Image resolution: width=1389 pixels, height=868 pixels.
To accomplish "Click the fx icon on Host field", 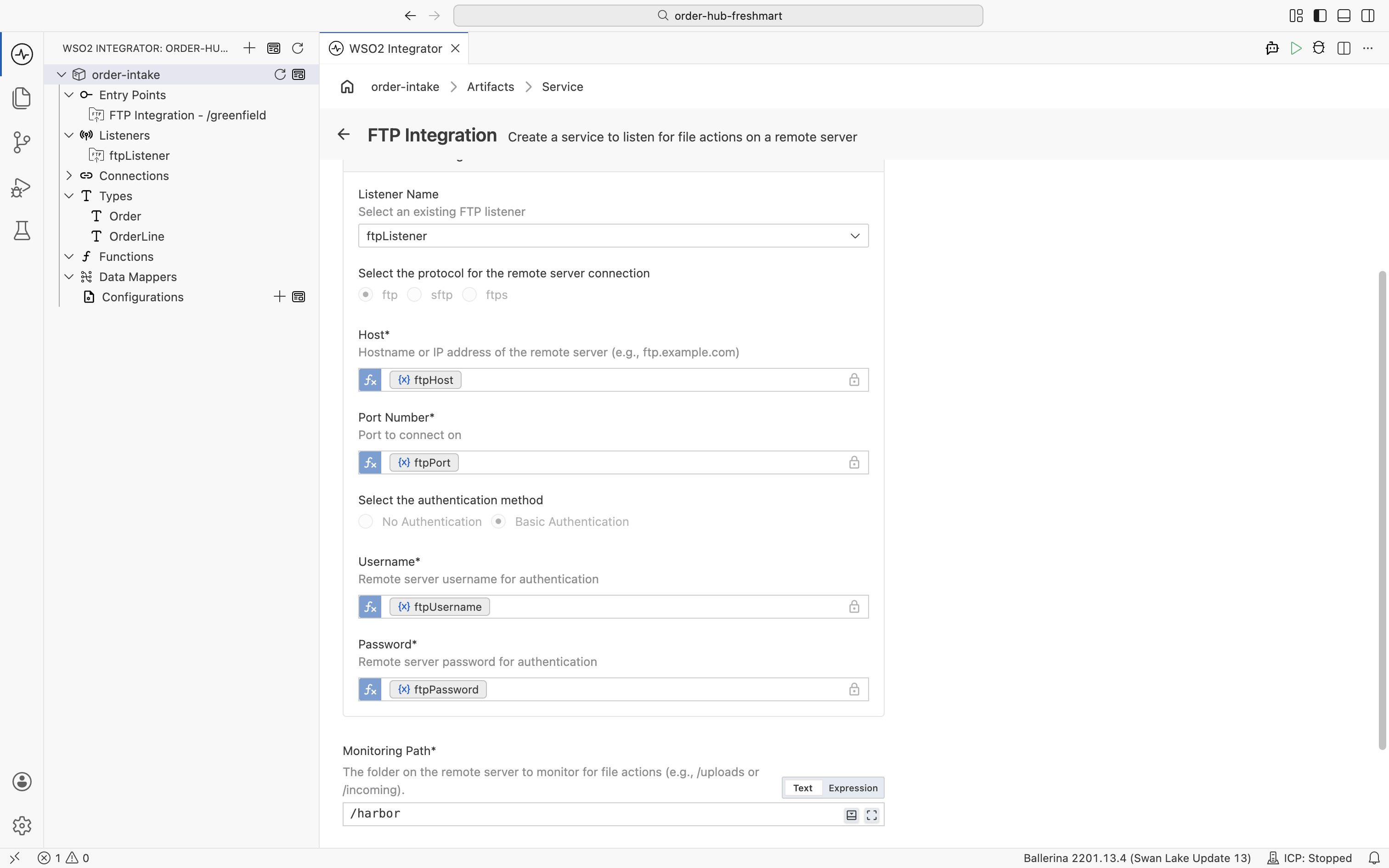I will point(370,380).
